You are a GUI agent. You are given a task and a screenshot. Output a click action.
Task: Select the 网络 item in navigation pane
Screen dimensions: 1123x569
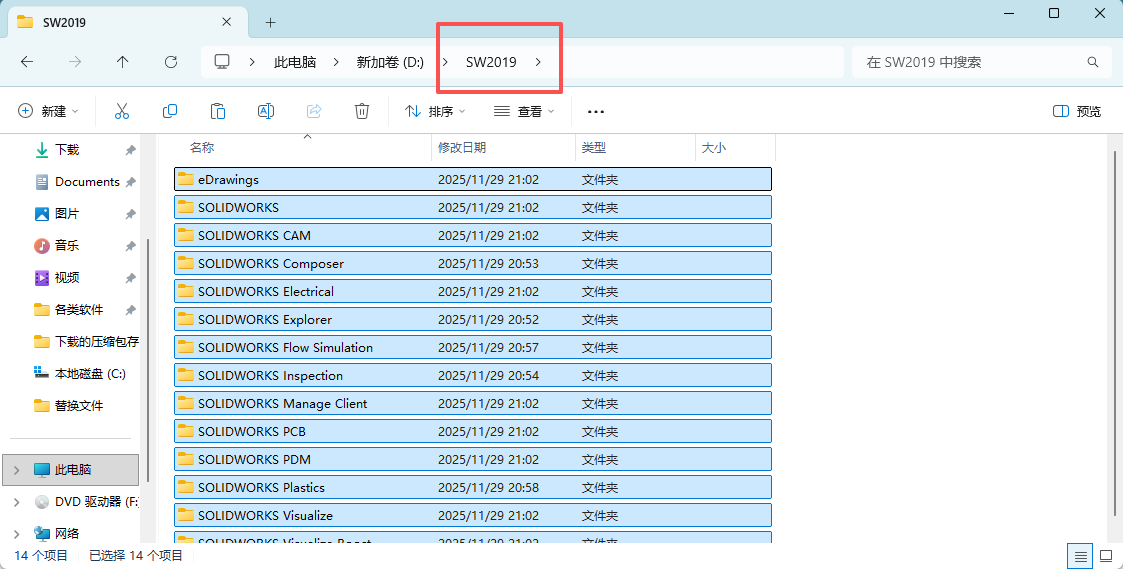(67, 534)
